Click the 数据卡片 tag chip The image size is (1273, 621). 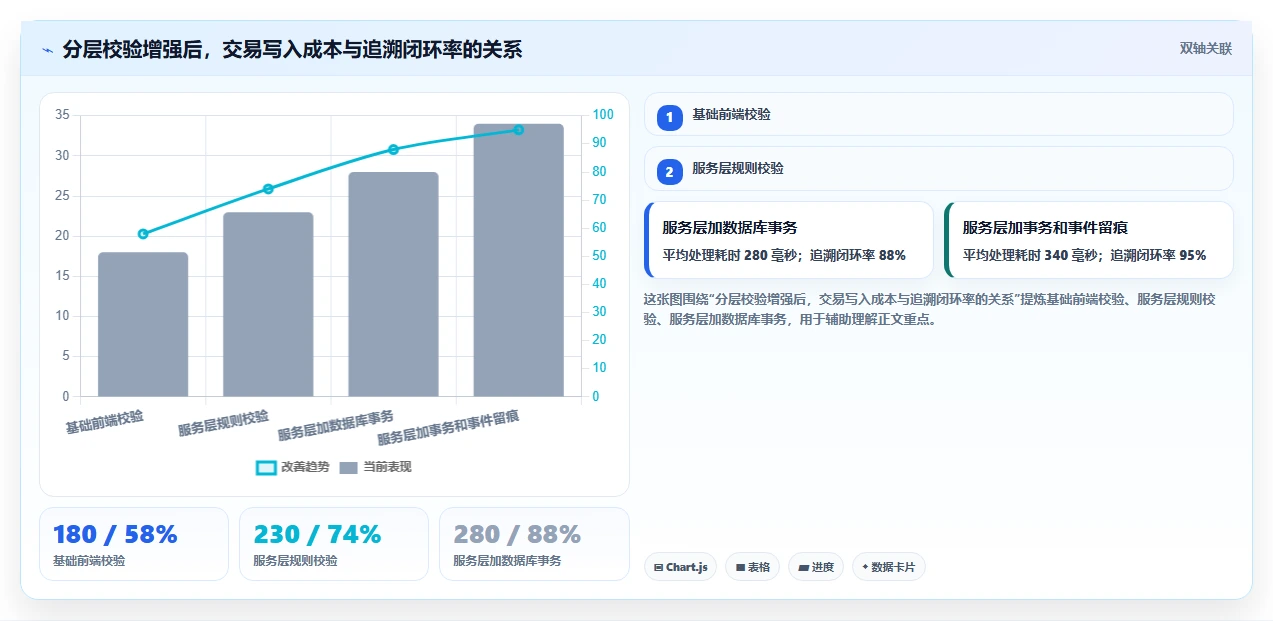coord(888,567)
